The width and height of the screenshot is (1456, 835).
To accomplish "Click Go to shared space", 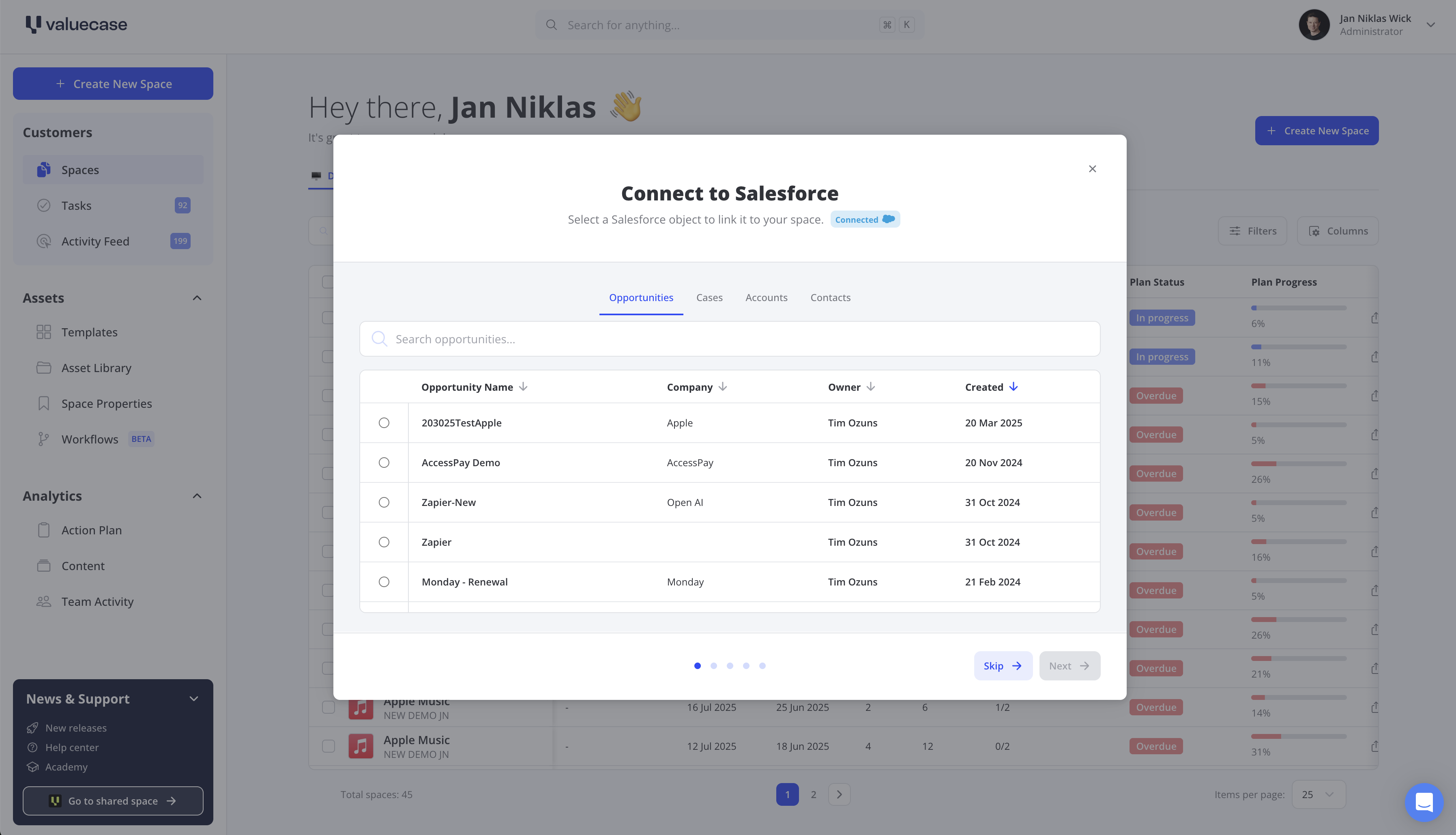I will 113,801.
